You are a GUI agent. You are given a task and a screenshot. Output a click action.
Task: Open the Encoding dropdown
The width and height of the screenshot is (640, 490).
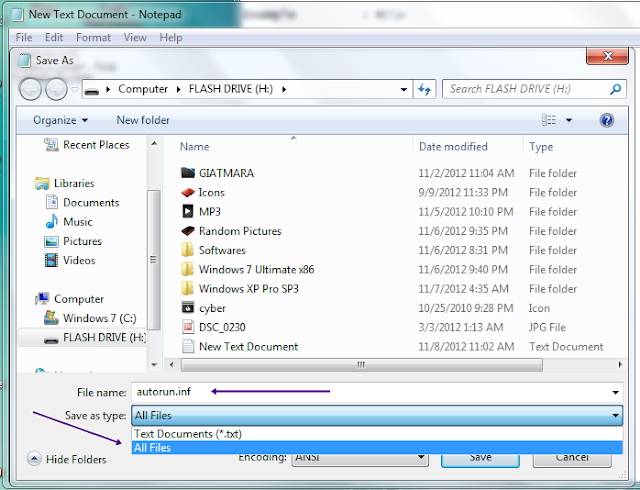360,458
